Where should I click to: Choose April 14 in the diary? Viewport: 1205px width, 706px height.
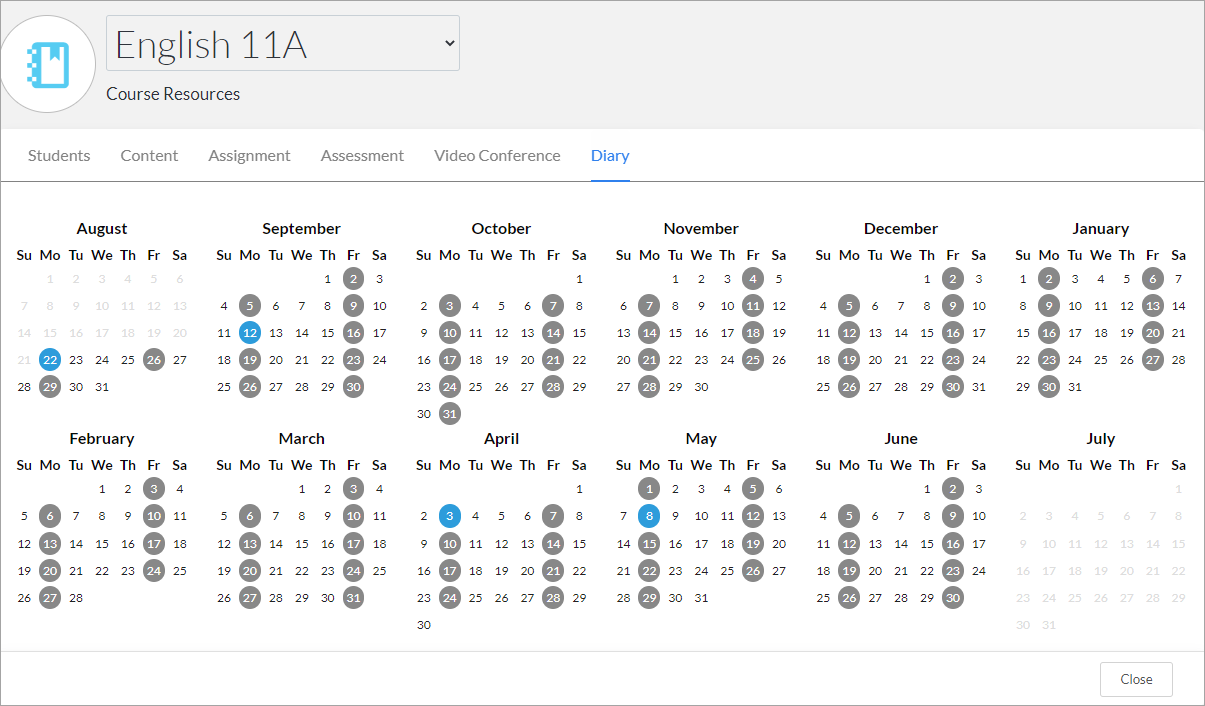554,544
